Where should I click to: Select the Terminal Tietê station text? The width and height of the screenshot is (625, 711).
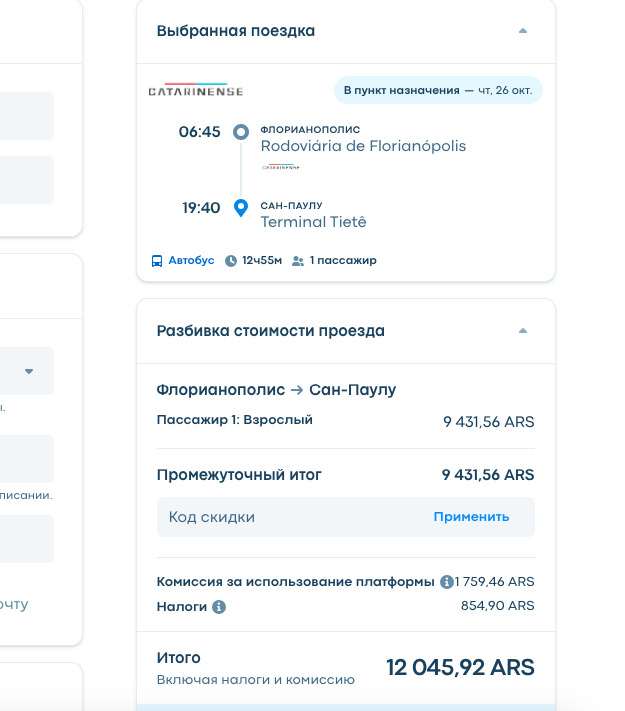coord(313,222)
